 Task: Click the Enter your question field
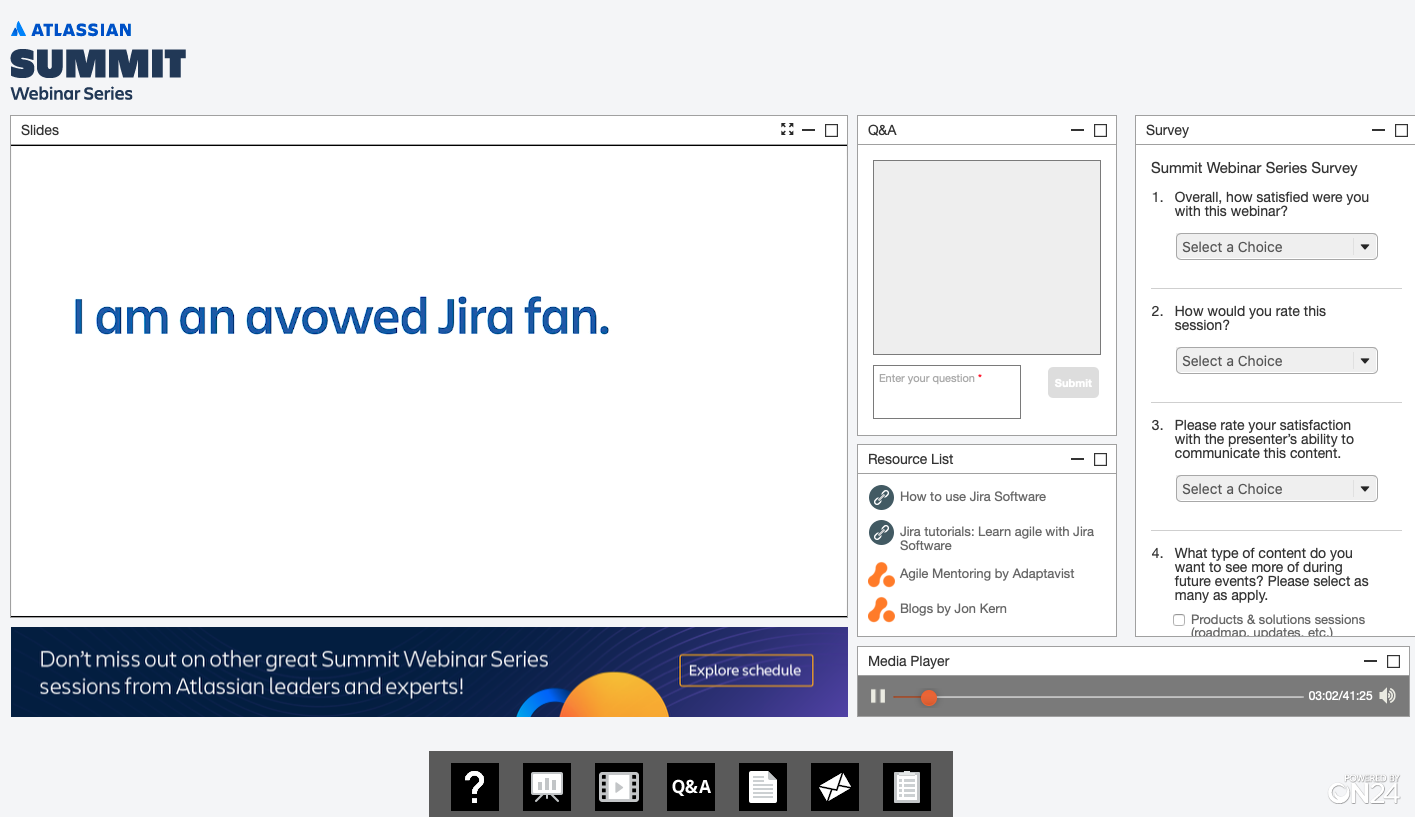947,392
